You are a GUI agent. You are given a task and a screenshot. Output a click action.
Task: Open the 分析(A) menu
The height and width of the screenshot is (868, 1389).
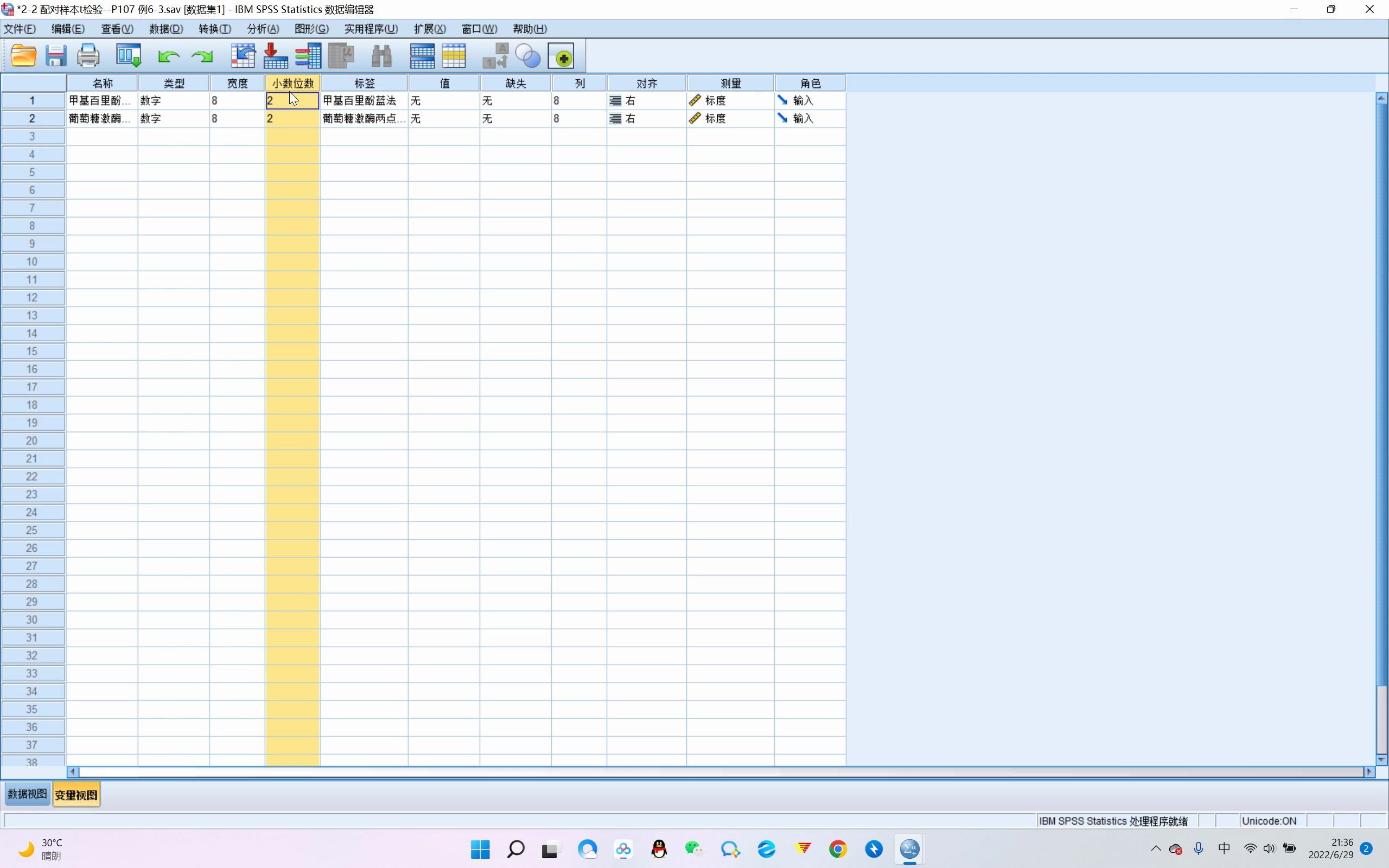coord(263,29)
